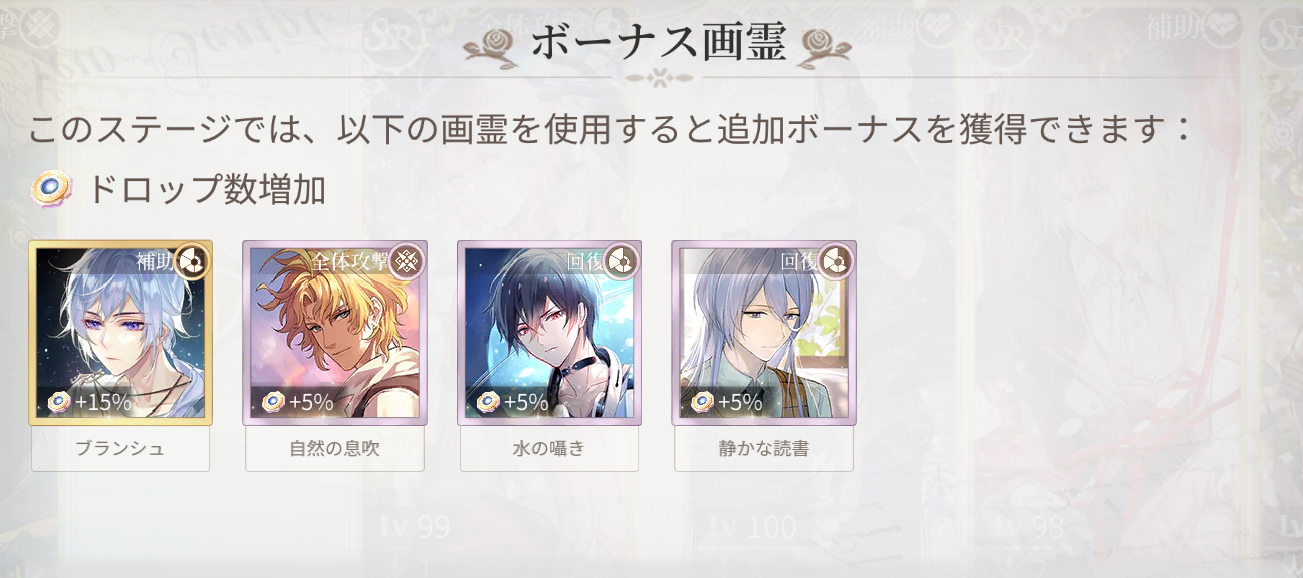Select the 水の囁き character portrait
Image resolution: width=1303 pixels, height=578 pixels.
pos(549,333)
